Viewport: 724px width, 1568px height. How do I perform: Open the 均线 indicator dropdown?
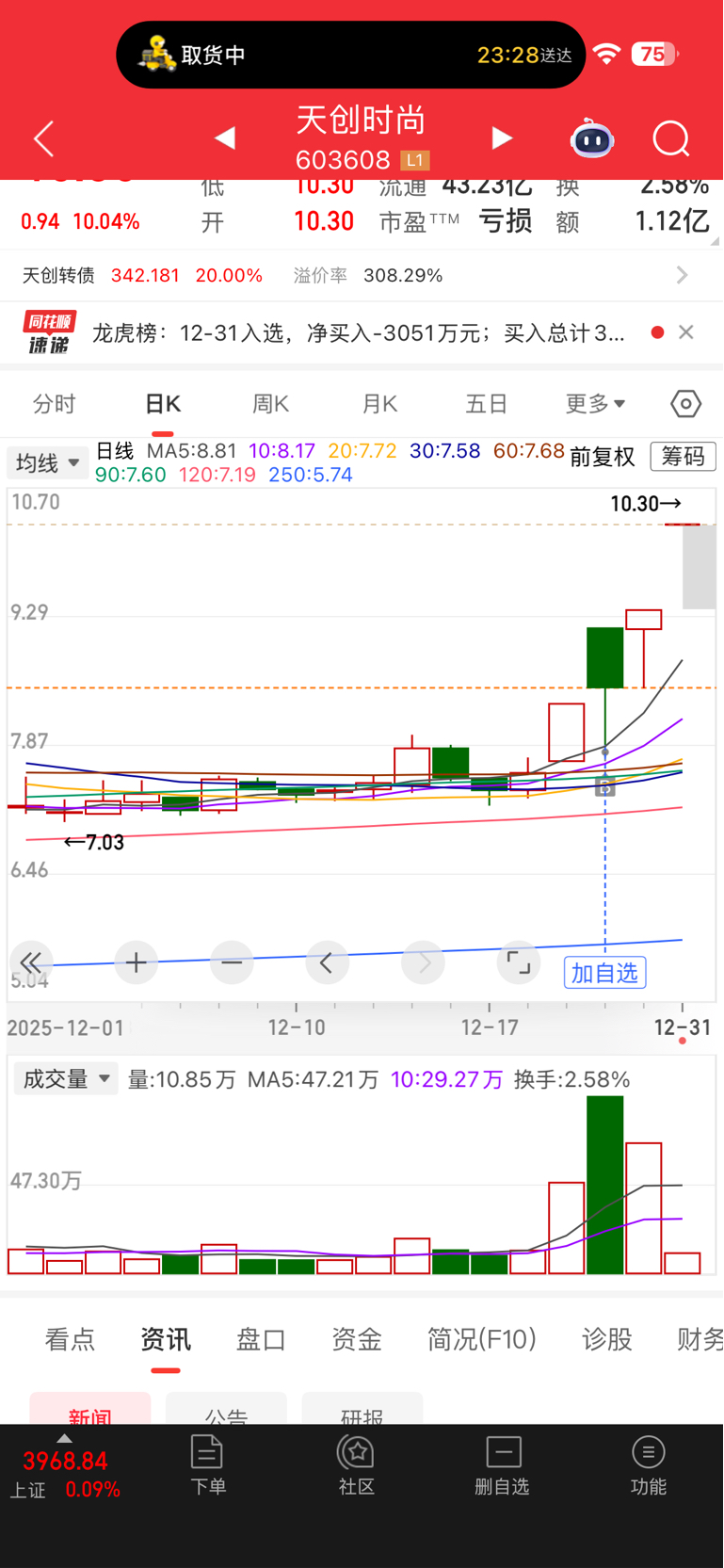click(x=48, y=462)
